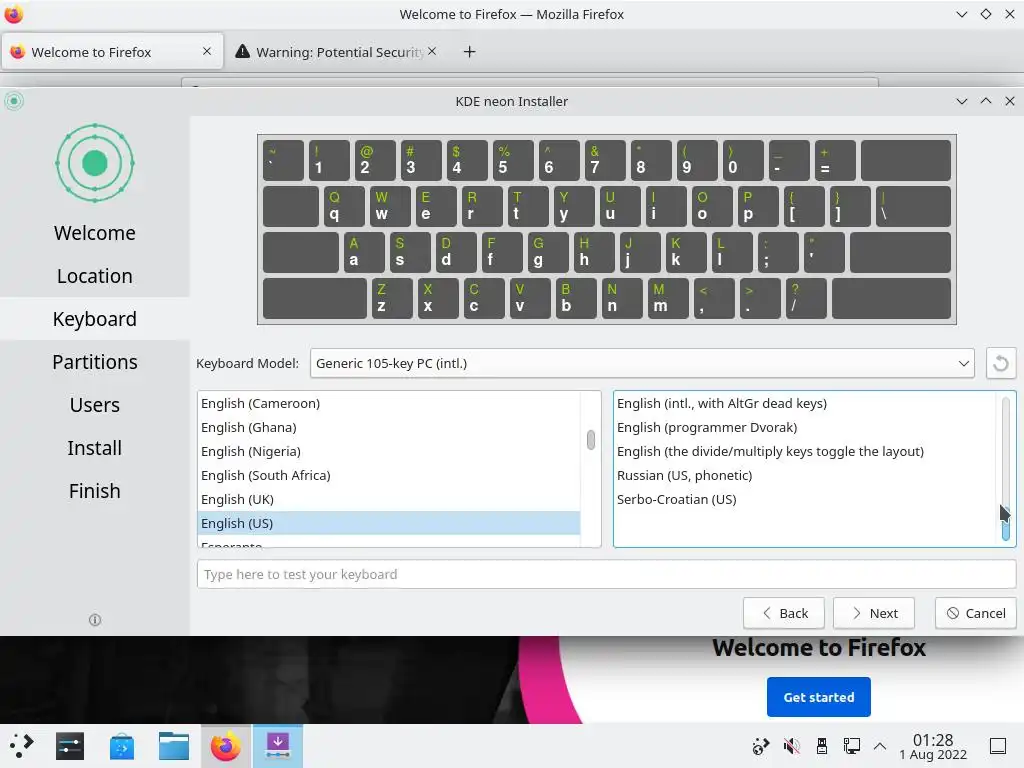Screen dimensions: 1024x768
Task: Select English (Cameroon) layout
Action: [x=389, y=404]
